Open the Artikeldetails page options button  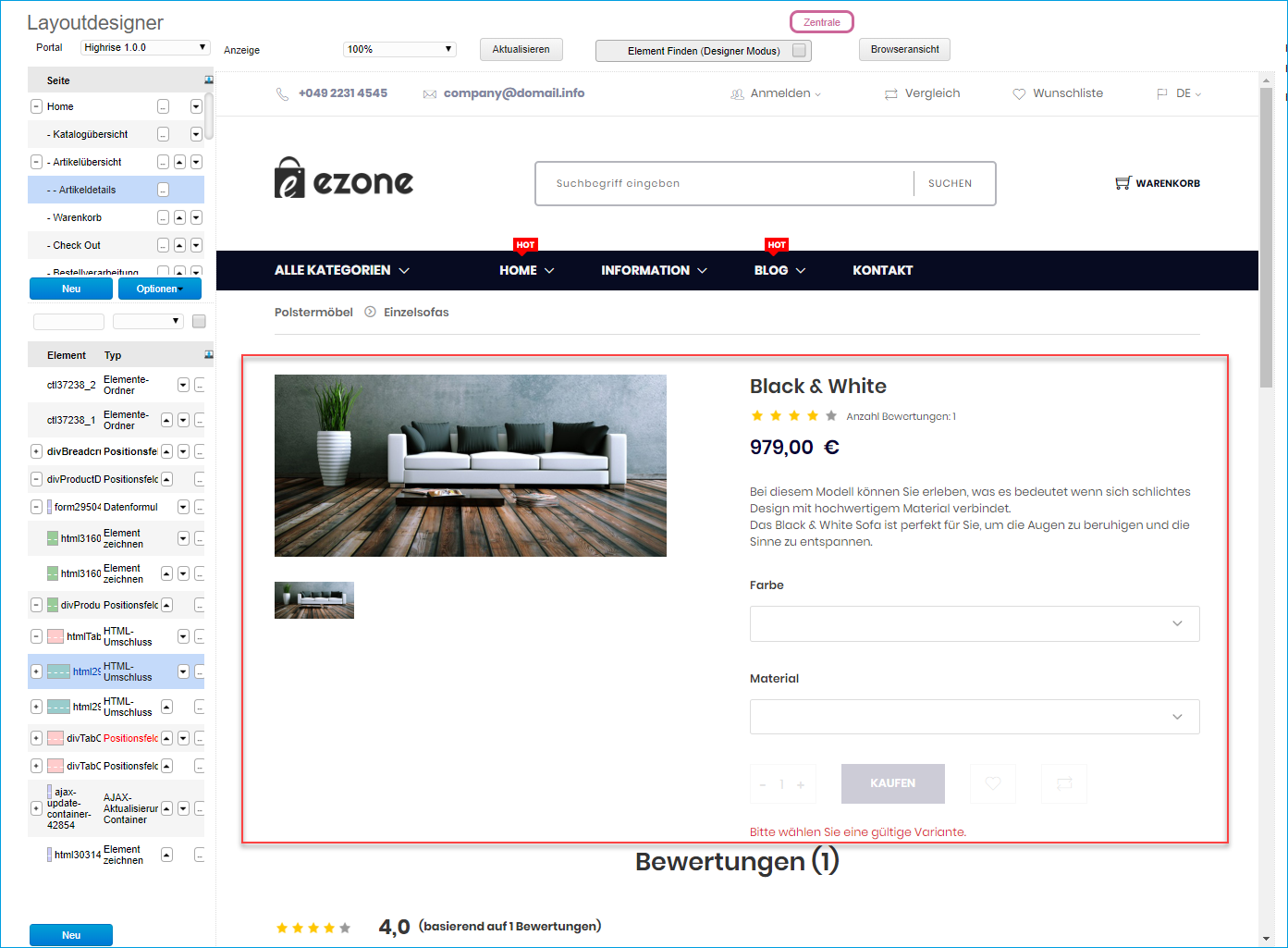click(163, 190)
